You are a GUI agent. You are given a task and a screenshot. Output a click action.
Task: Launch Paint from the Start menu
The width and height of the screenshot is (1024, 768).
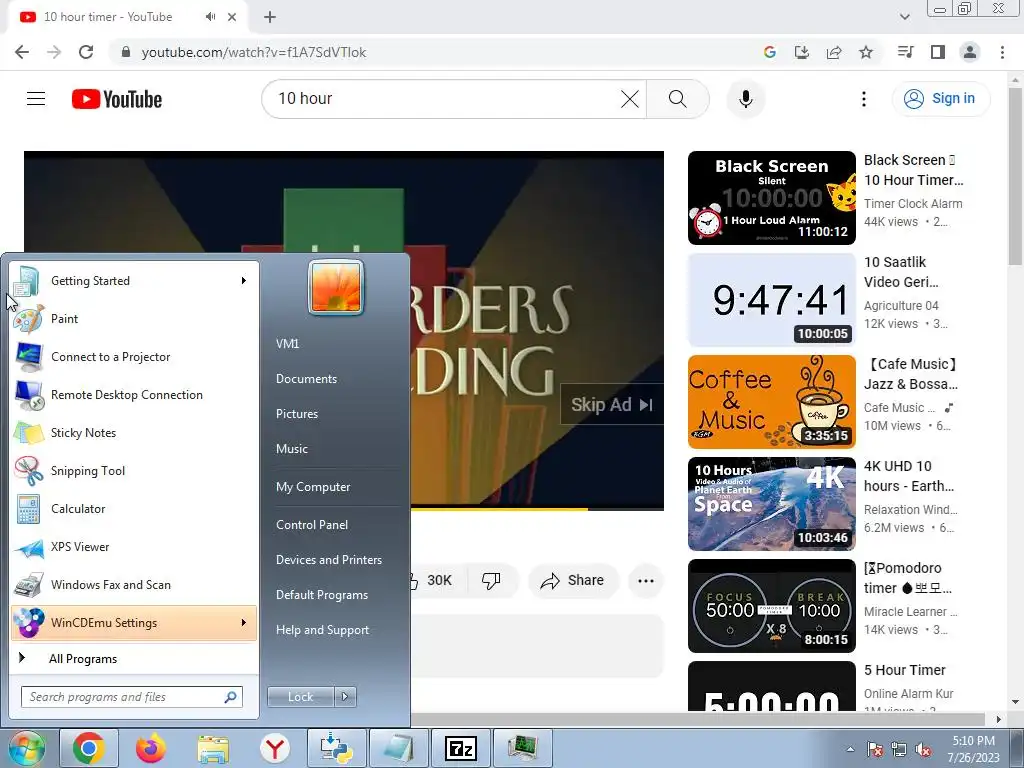tap(134, 319)
